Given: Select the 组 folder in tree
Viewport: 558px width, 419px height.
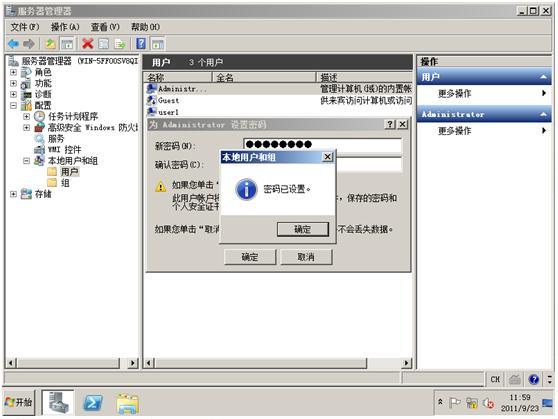Looking at the screenshot, I should tap(65, 183).
